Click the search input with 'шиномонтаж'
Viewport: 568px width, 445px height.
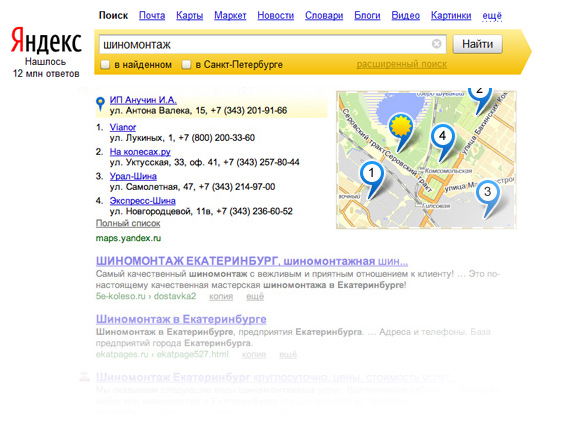(272, 44)
